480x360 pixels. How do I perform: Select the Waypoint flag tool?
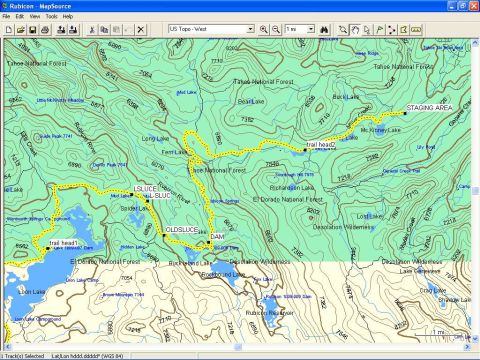pyautogui.click(x=379, y=30)
